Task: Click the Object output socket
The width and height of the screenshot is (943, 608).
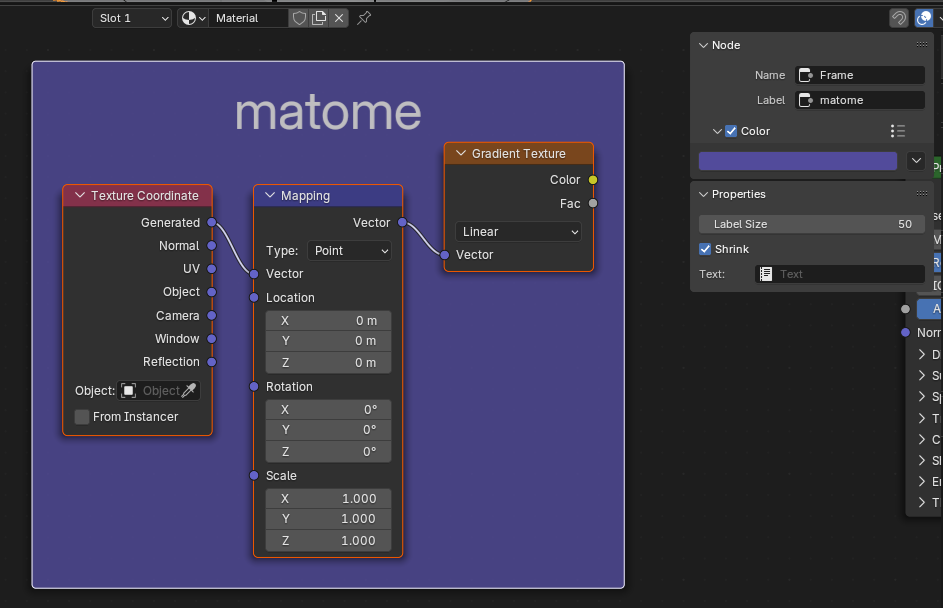Action: click(212, 292)
